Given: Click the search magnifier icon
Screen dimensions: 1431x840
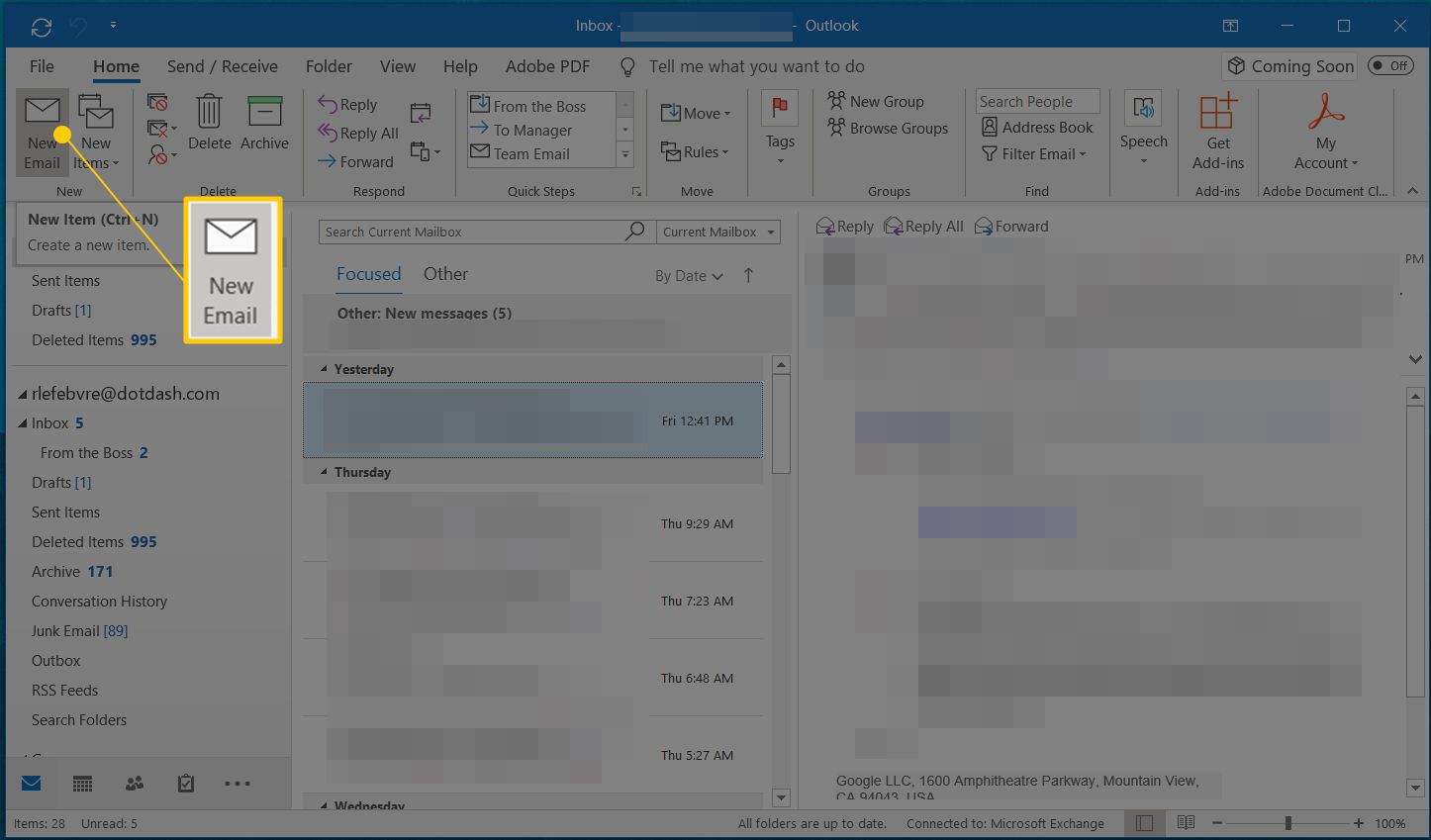Looking at the screenshot, I should coord(635,232).
